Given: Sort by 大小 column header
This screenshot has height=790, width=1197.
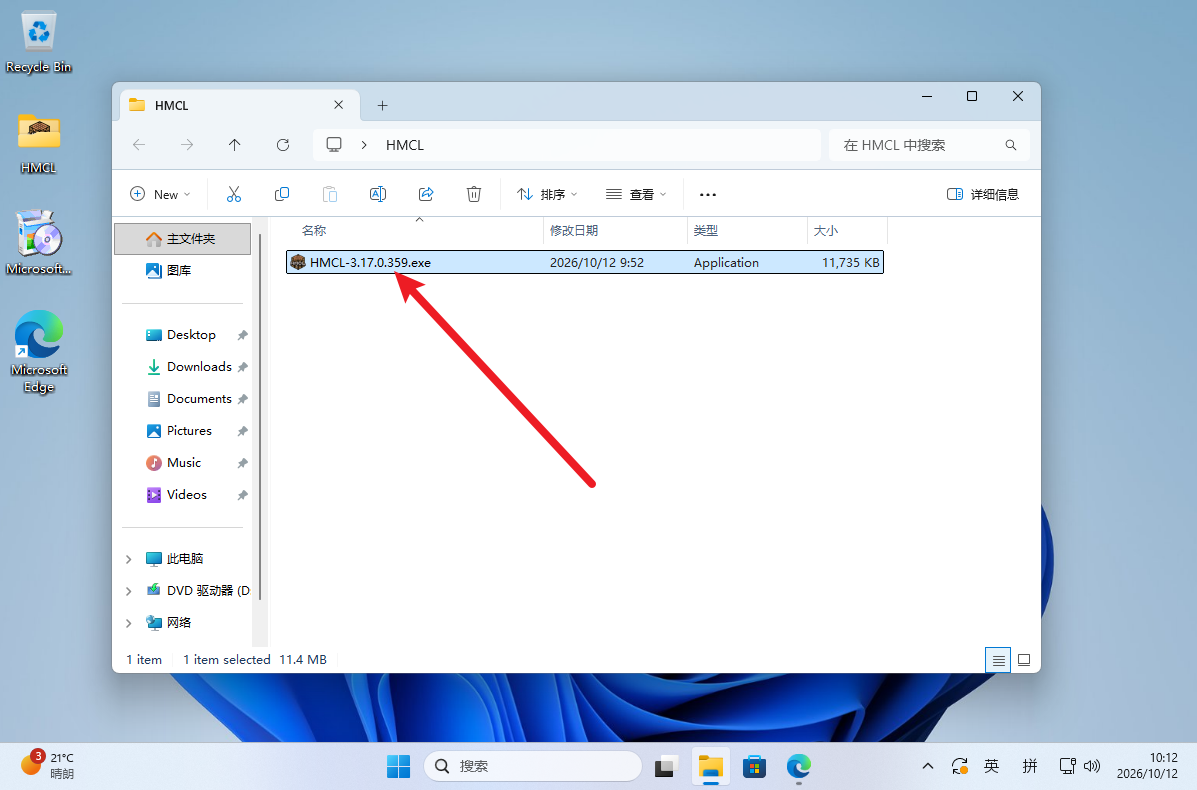Looking at the screenshot, I should click(x=847, y=231).
